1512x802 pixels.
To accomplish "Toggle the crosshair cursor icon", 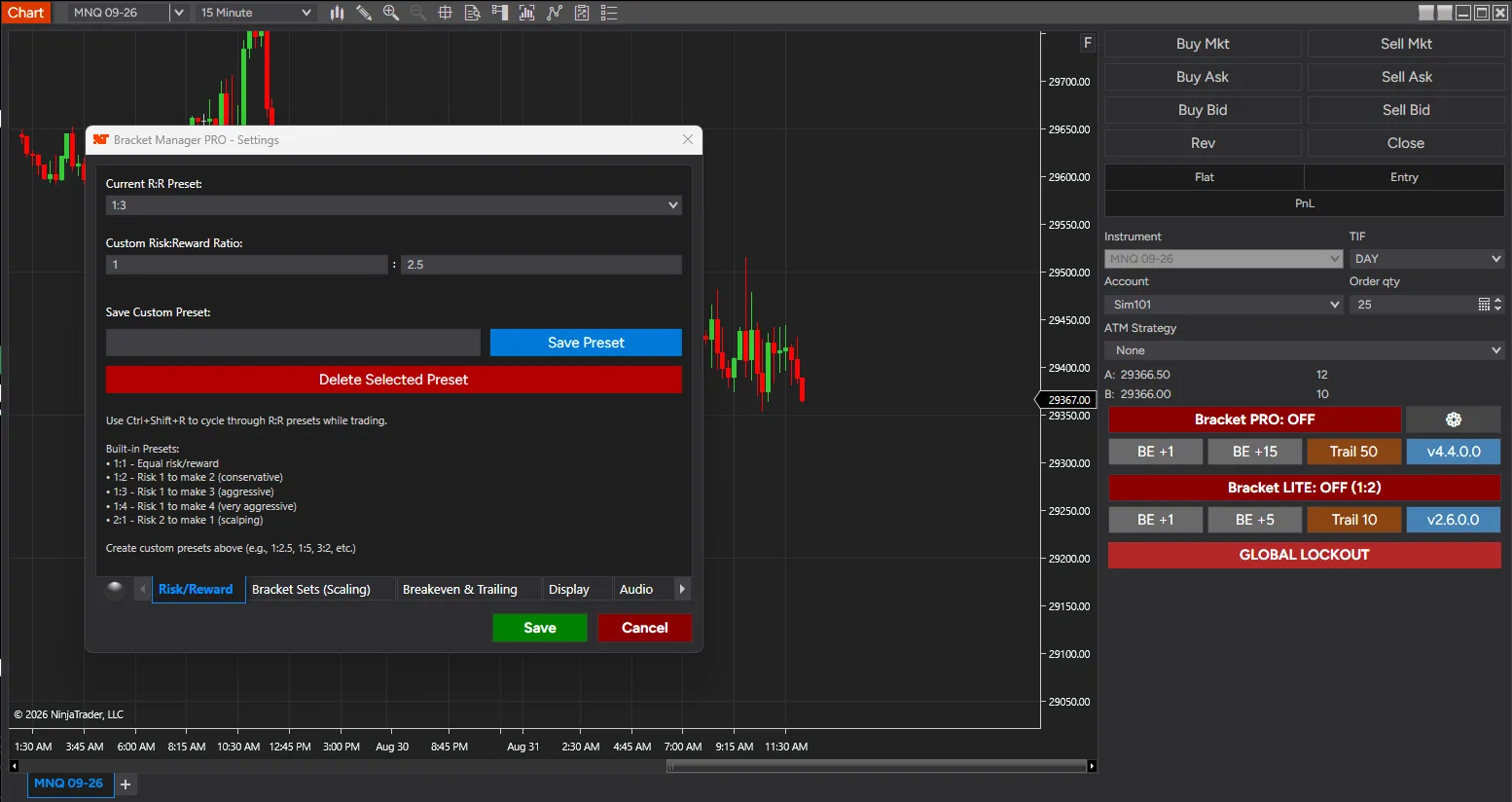I will (x=446, y=13).
